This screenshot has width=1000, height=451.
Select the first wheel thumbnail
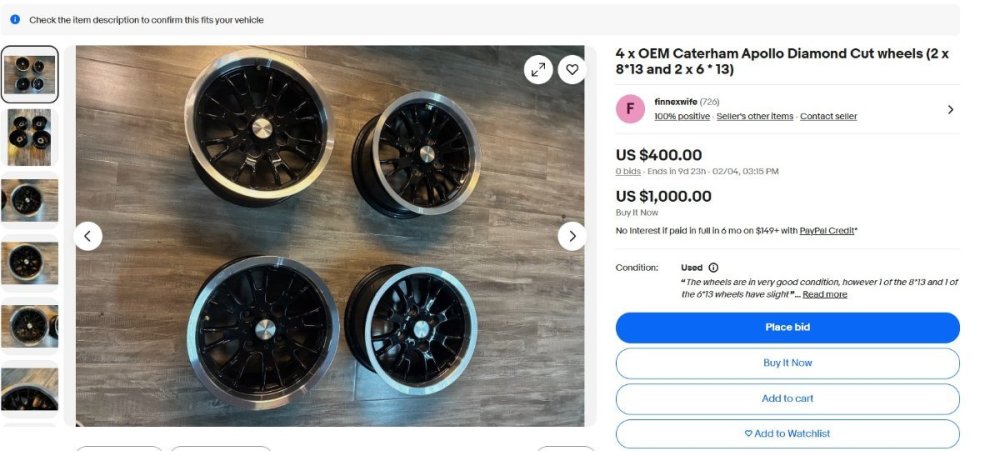pyautogui.click(x=30, y=74)
